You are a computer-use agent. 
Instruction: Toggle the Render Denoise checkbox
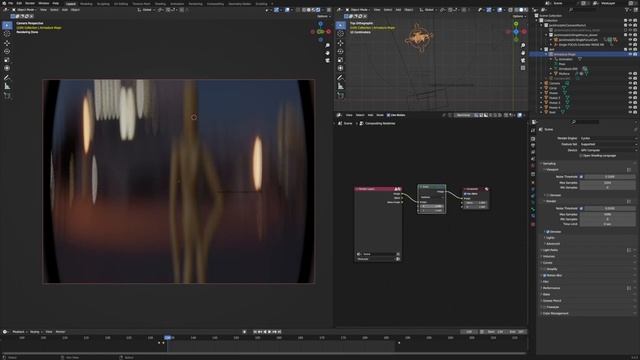(548, 232)
